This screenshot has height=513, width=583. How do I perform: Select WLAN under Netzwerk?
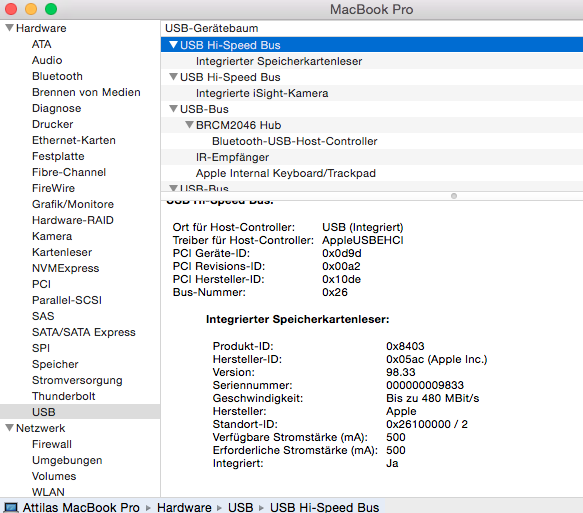[x=48, y=492]
